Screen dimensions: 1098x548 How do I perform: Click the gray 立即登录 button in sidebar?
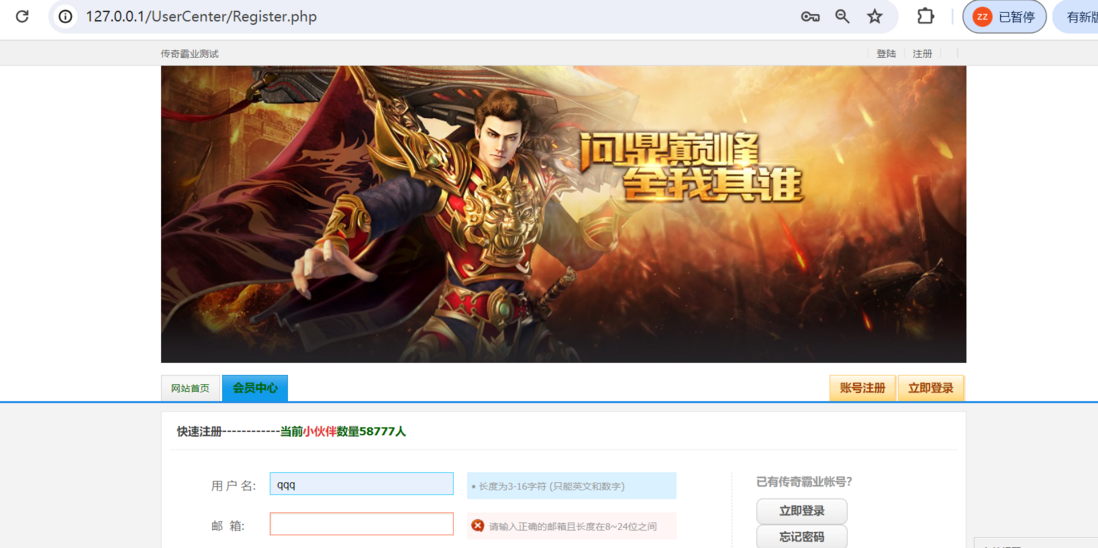click(802, 511)
